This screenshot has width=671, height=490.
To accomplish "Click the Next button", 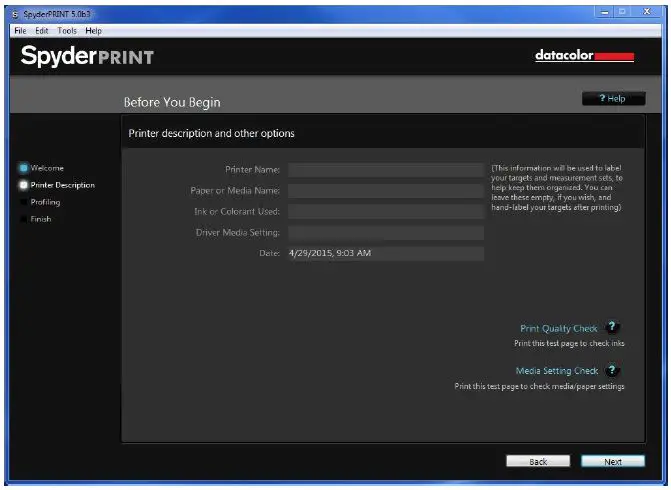I will 612,461.
